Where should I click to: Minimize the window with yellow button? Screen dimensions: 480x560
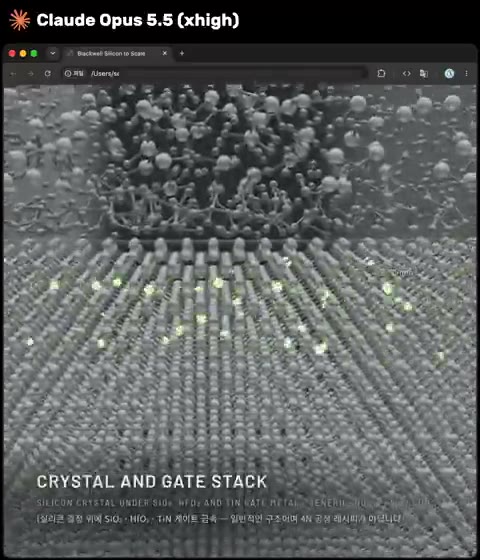click(x=23, y=54)
